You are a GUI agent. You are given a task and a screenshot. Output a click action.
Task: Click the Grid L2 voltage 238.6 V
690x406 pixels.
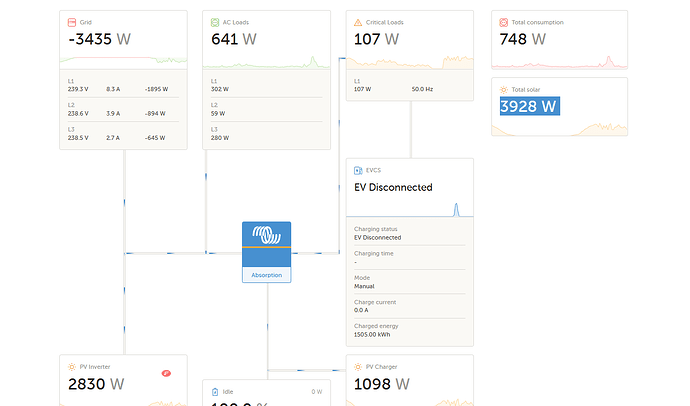pos(78,113)
